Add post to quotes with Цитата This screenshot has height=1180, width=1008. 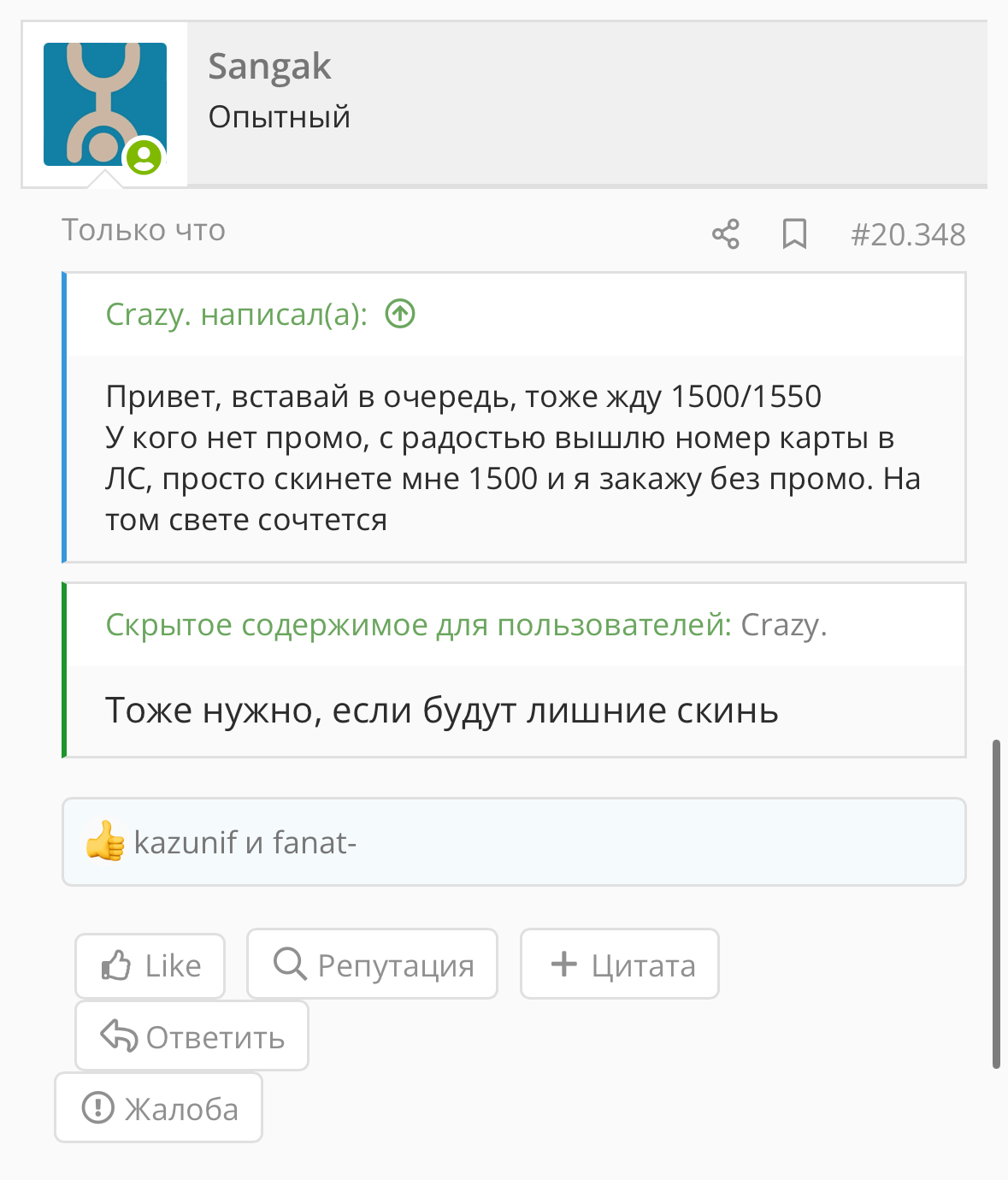pos(620,964)
